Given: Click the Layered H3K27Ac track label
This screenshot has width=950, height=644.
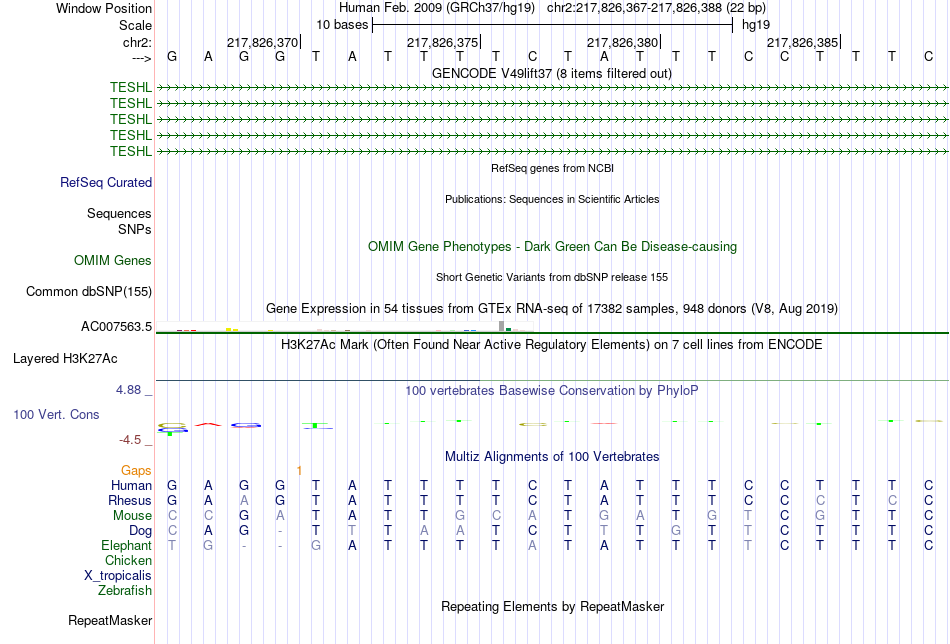Looking at the screenshot, I should [65, 359].
